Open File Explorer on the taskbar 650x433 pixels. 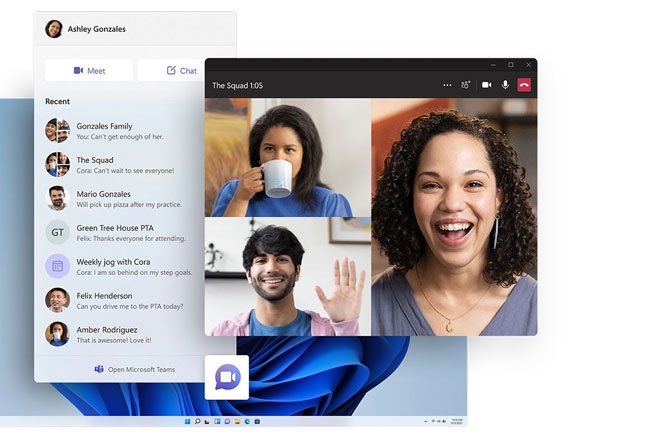[x=237, y=421]
